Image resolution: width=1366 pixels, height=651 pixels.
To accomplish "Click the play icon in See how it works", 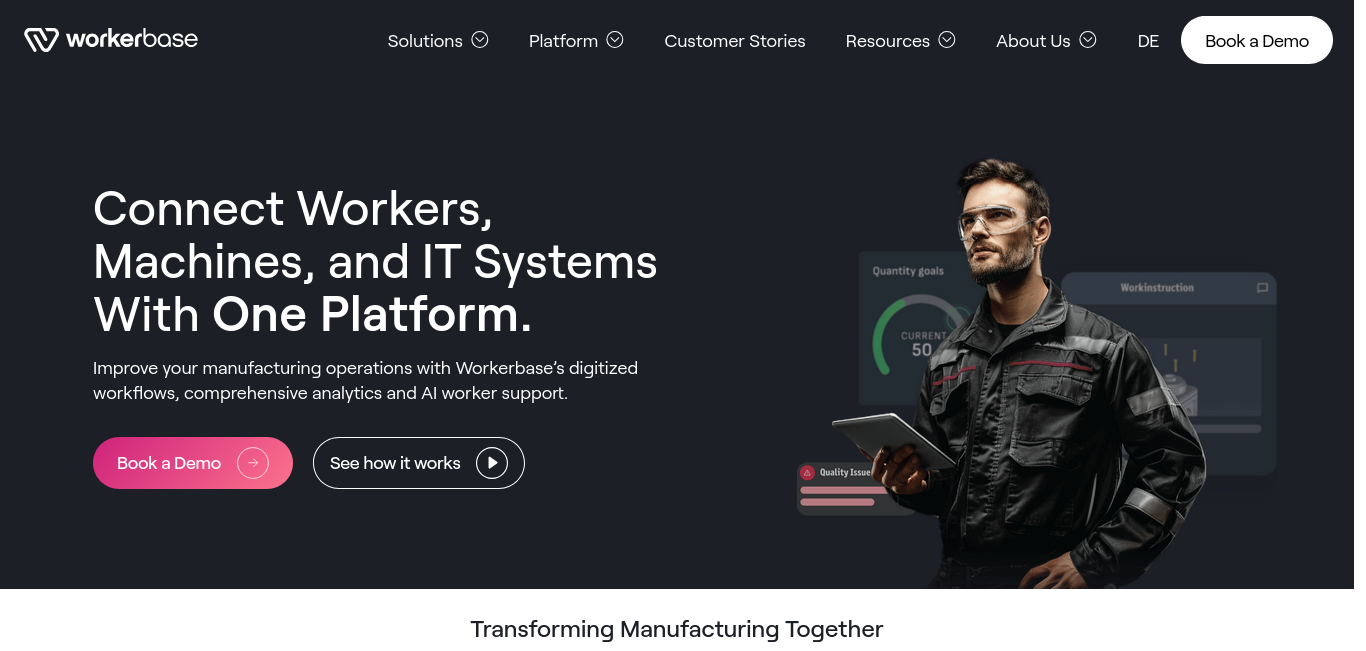I will click(492, 463).
